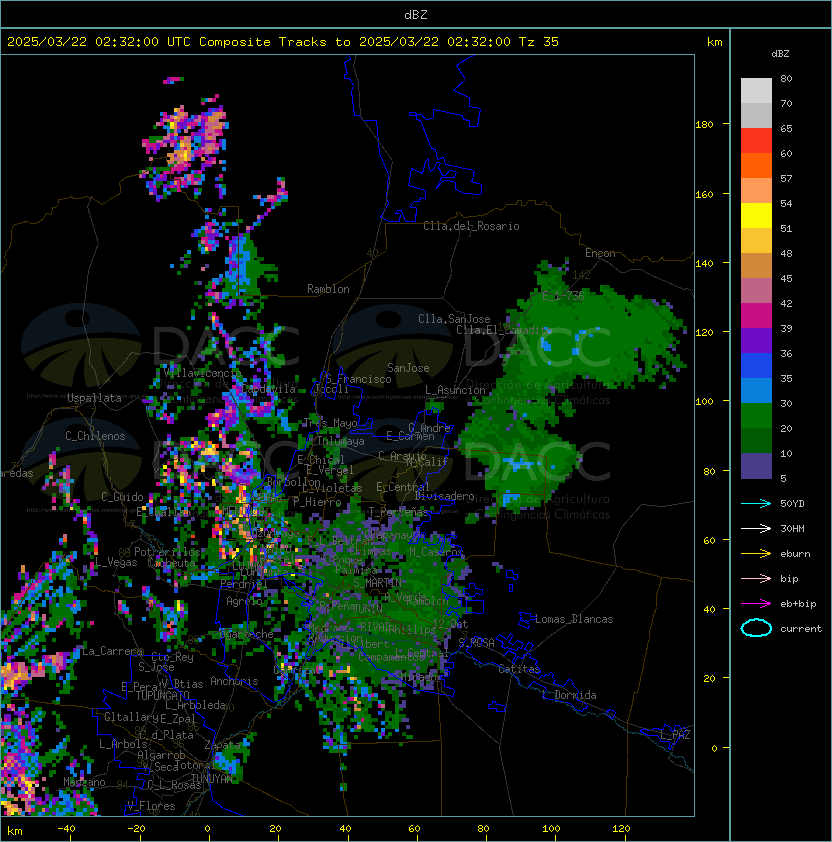
Task: Click the SanJose map label
Action: [408, 368]
